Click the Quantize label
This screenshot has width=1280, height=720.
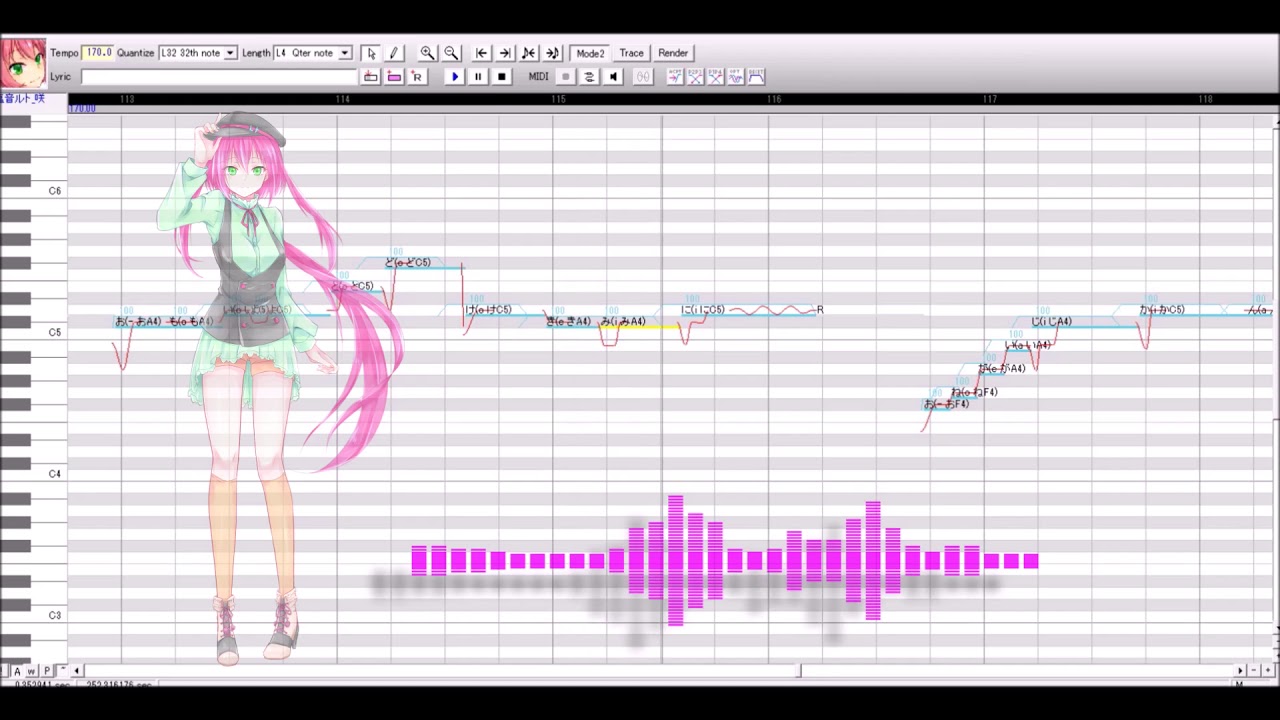pos(136,53)
